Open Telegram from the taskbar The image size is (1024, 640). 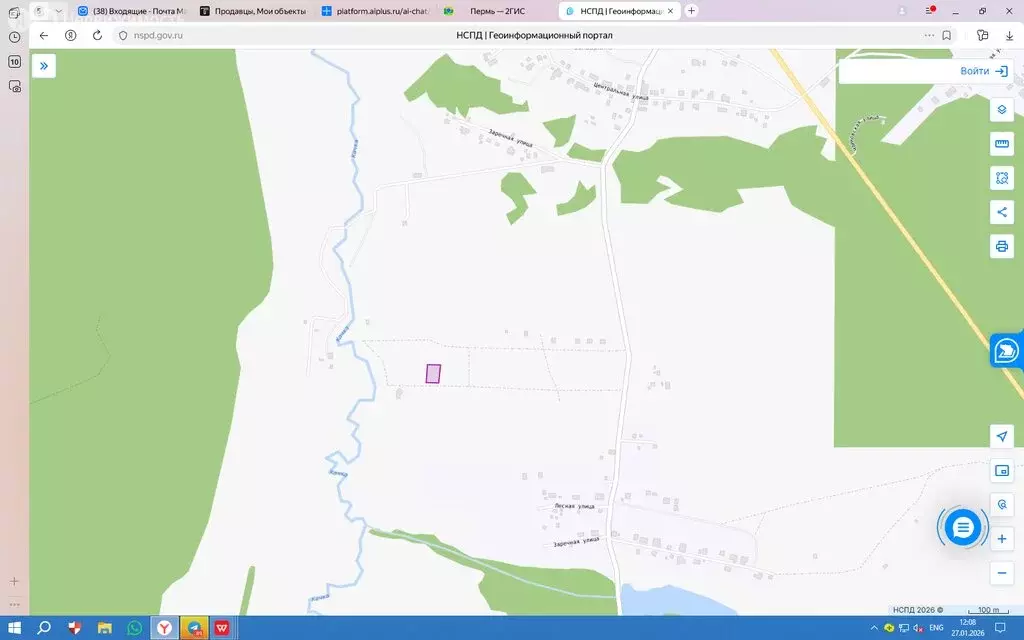click(x=194, y=628)
